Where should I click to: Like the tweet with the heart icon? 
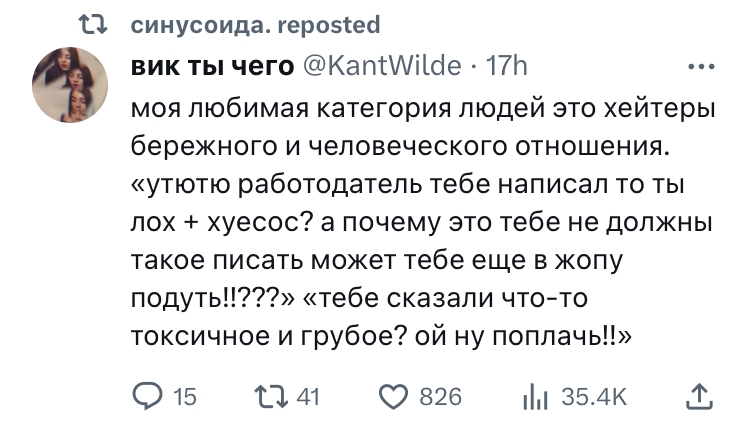pos(393,398)
